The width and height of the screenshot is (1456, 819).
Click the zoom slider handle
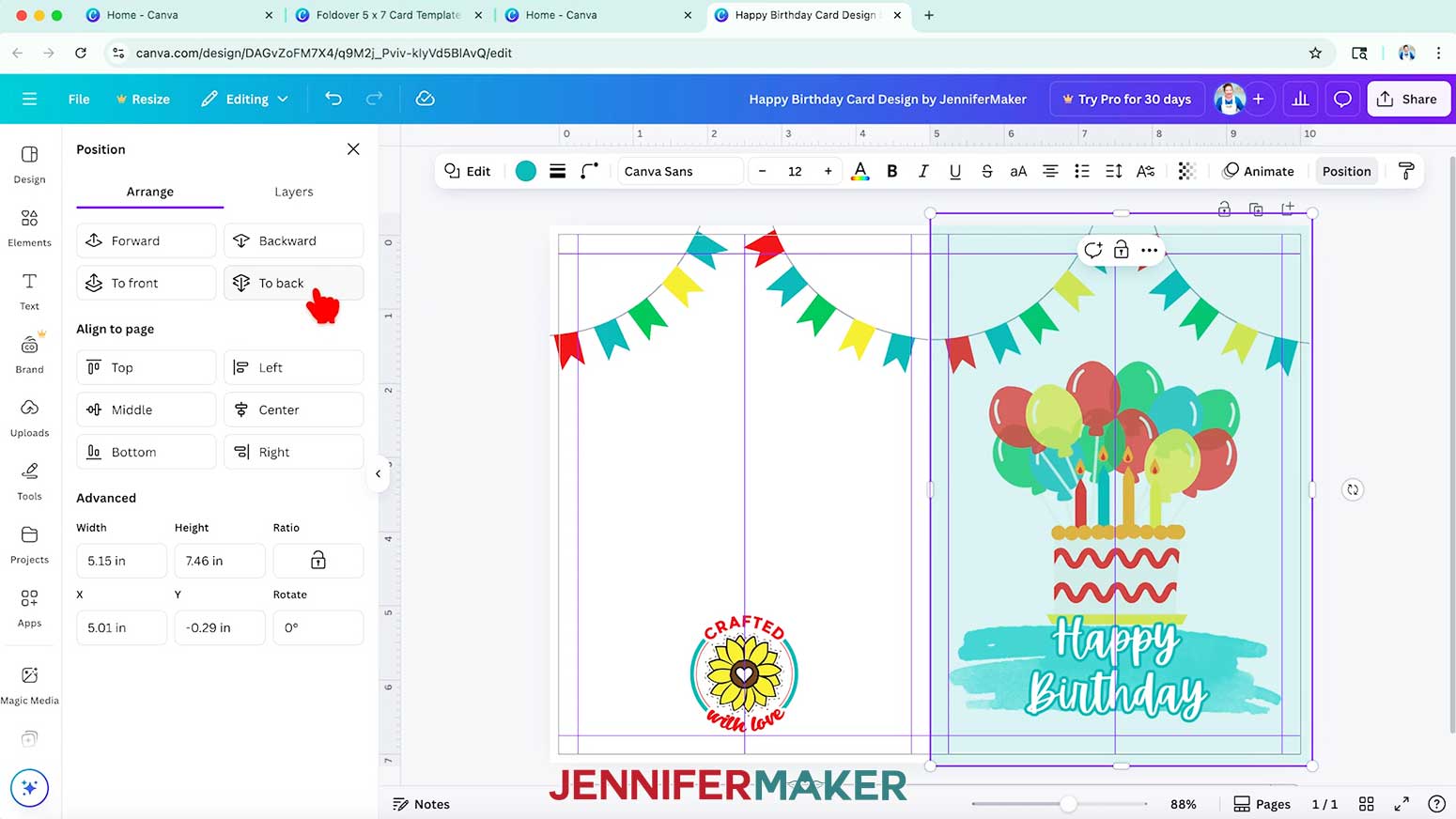(1068, 804)
